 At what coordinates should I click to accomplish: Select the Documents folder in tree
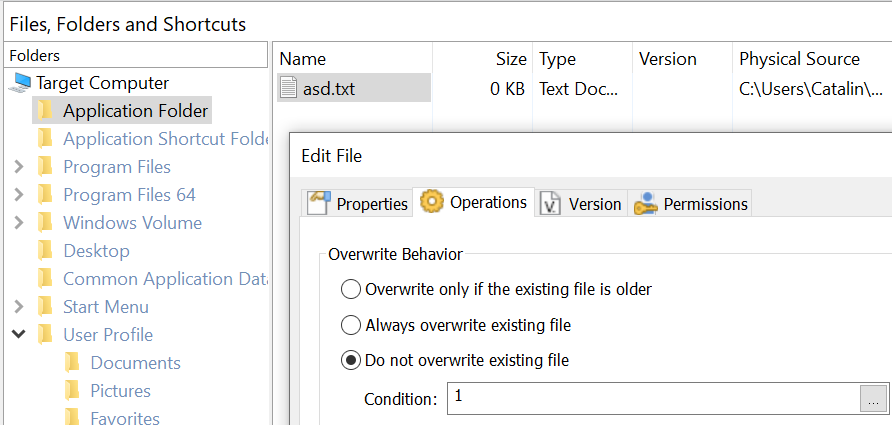[x=135, y=363]
